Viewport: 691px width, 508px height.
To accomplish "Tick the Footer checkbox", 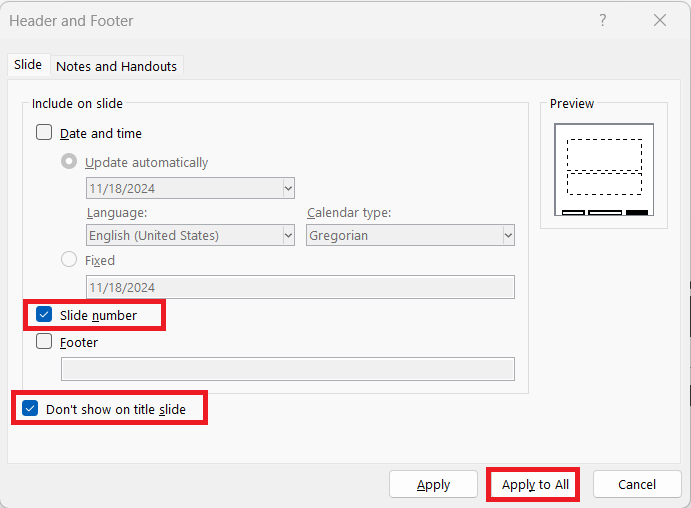I will (44, 341).
